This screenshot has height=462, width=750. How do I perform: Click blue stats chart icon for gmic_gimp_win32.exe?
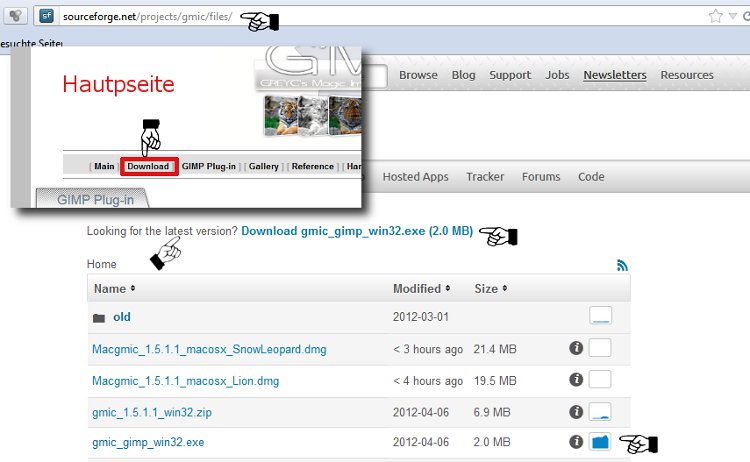(600, 441)
